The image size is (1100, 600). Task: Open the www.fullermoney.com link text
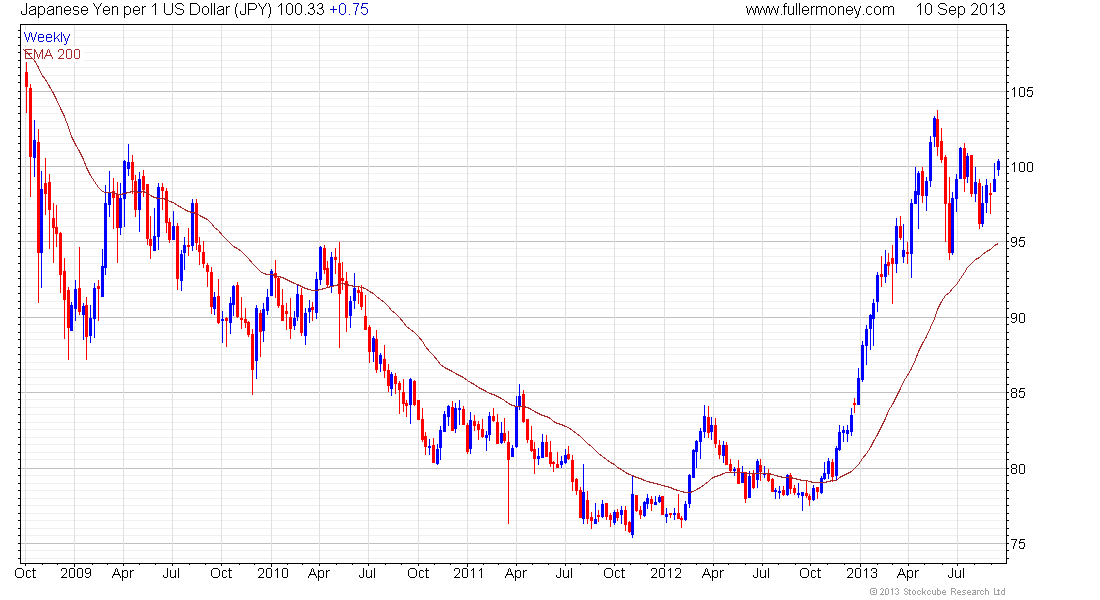820,10
